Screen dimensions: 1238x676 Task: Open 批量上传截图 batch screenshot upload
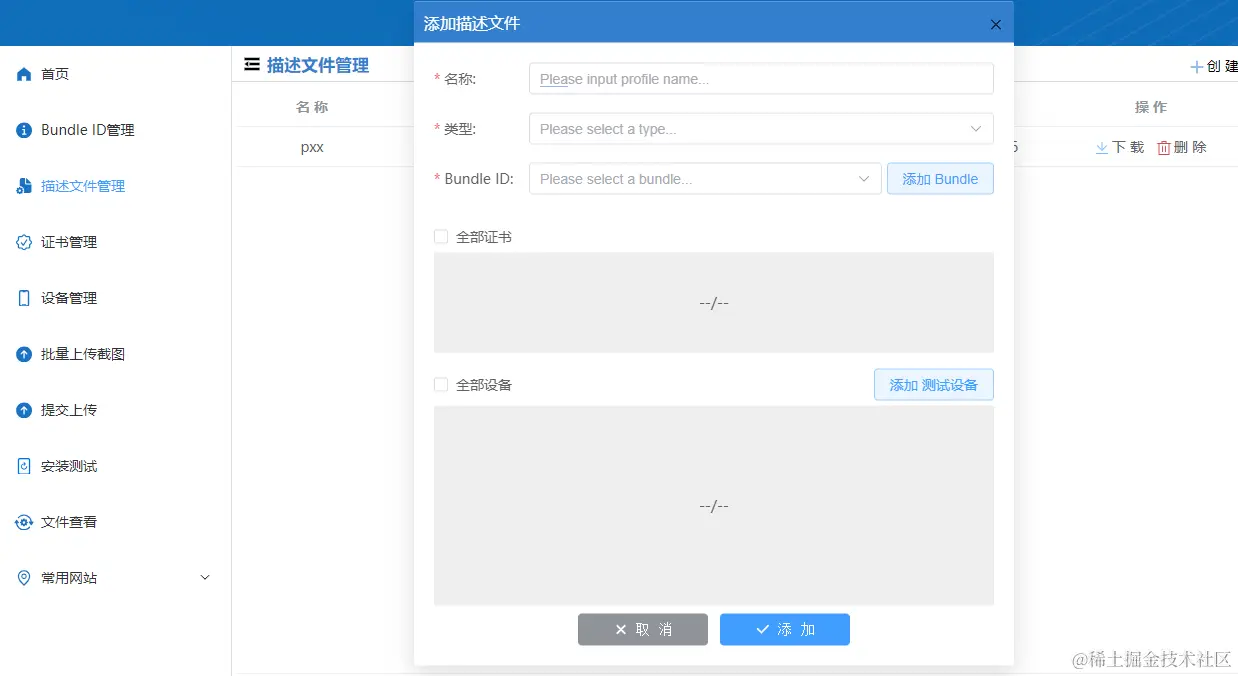[x=84, y=353]
